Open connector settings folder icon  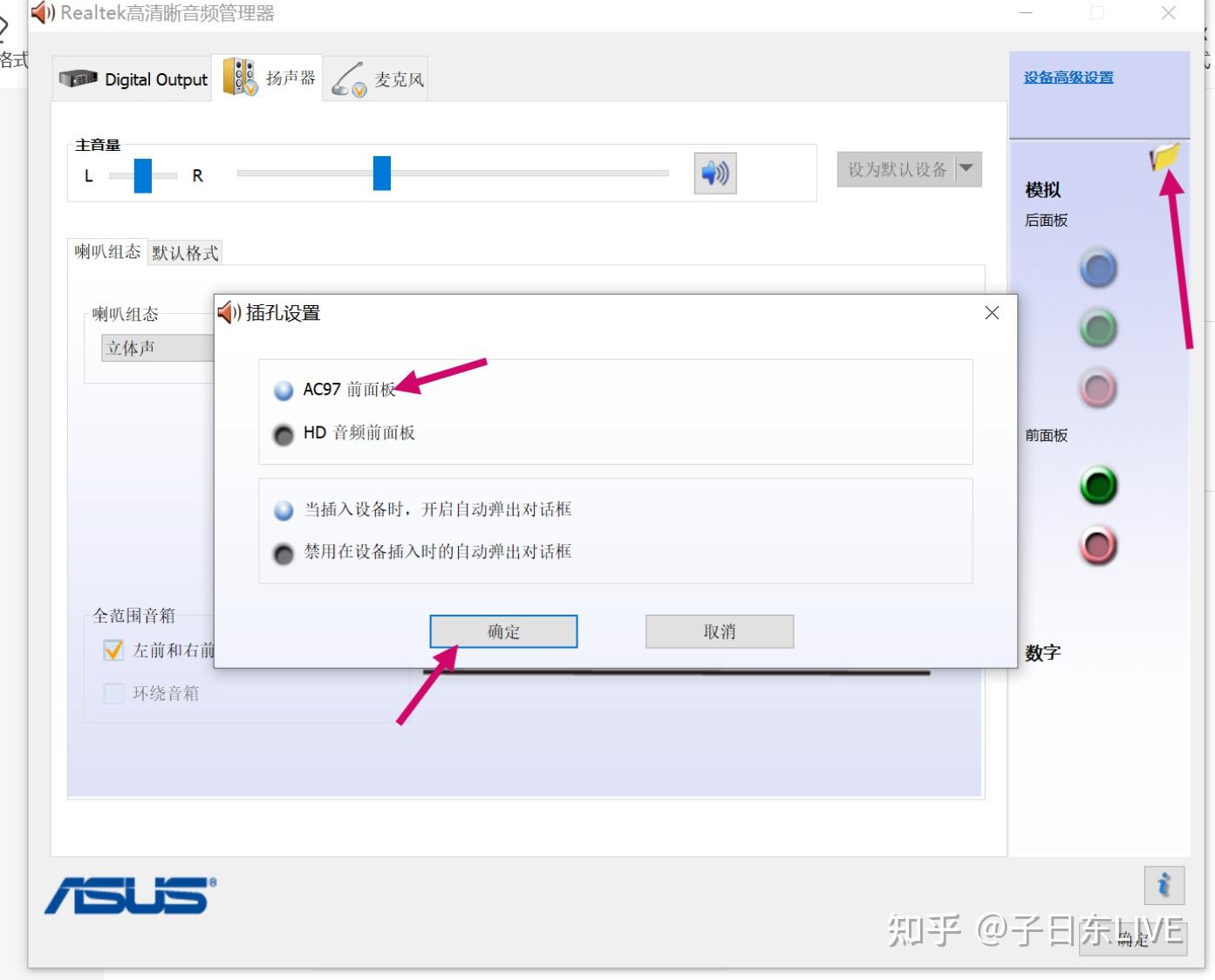tap(1164, 157)
